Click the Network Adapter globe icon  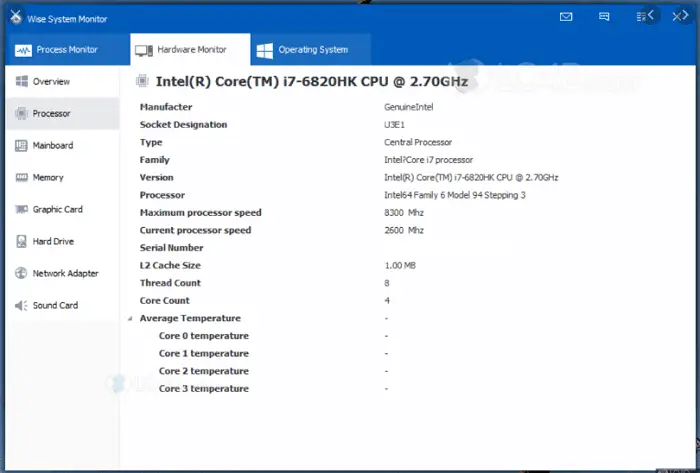click(21, 273)
